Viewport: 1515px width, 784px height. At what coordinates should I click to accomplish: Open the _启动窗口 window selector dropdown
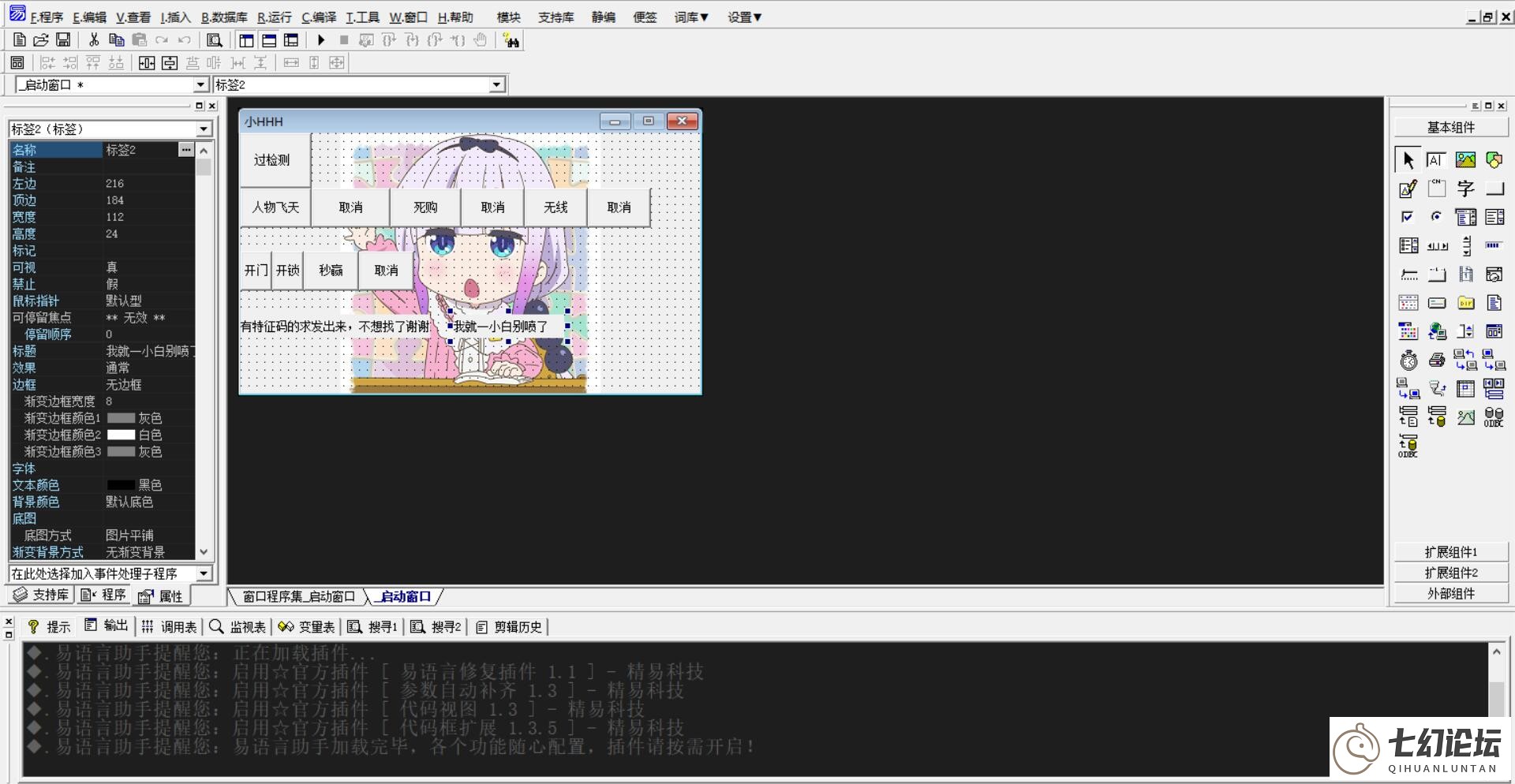point(200,84)
